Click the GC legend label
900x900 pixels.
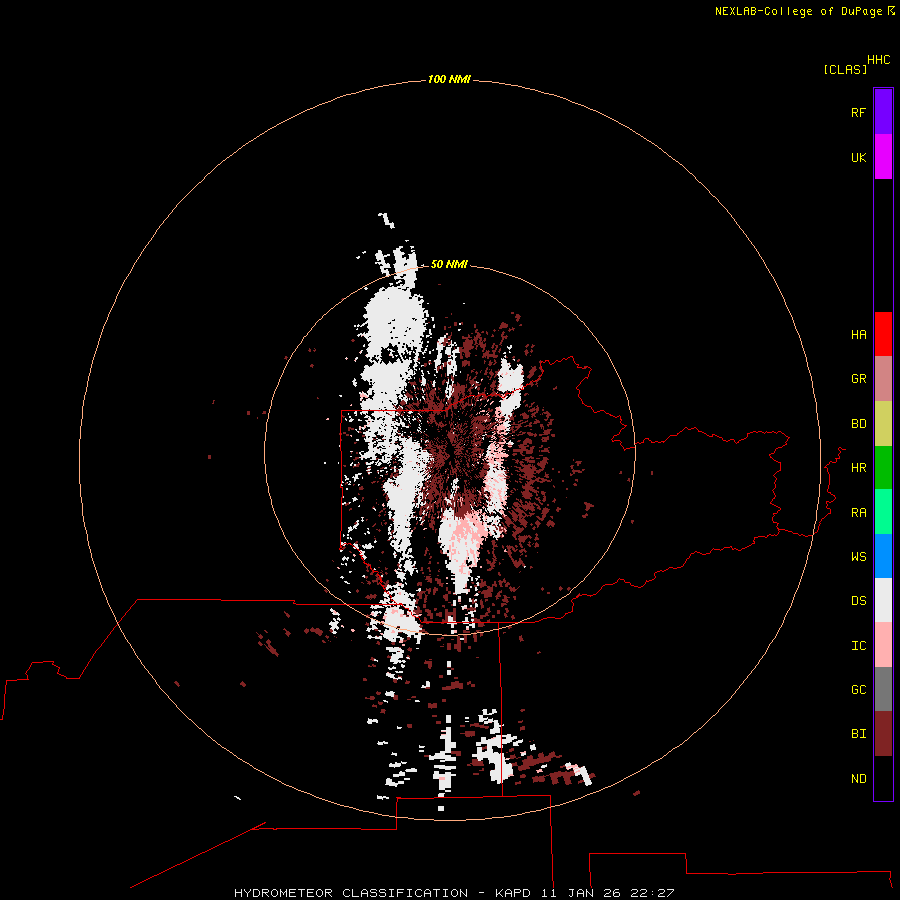click(x=858, y=689)
